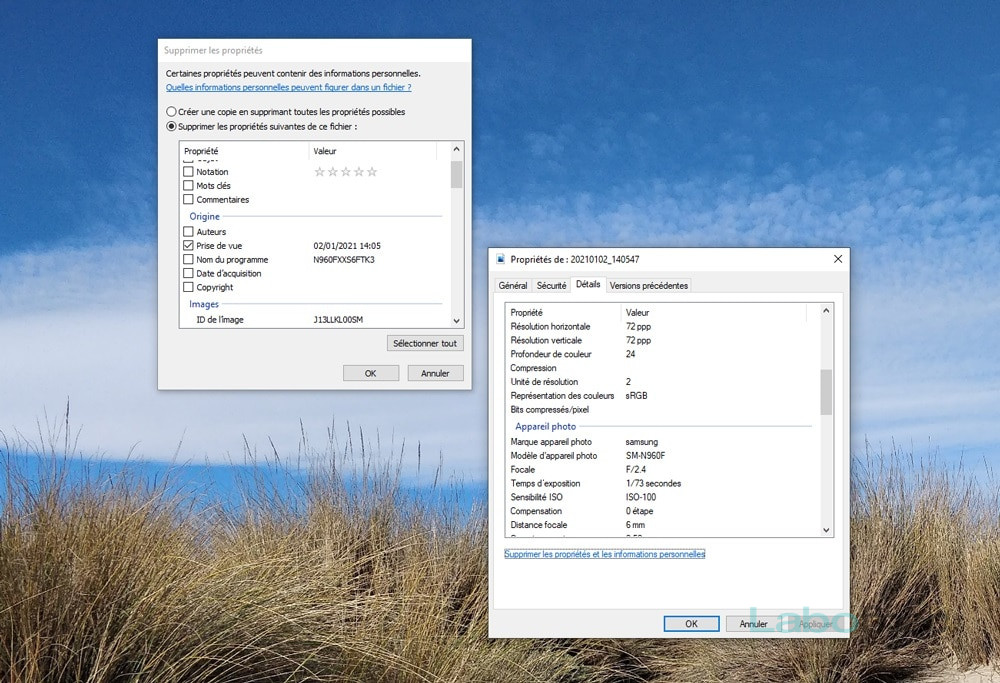Click the up arrow of the Détails list scrollbar
Image resolution: width=1000 pixels, height=683 pixels.
826,311
